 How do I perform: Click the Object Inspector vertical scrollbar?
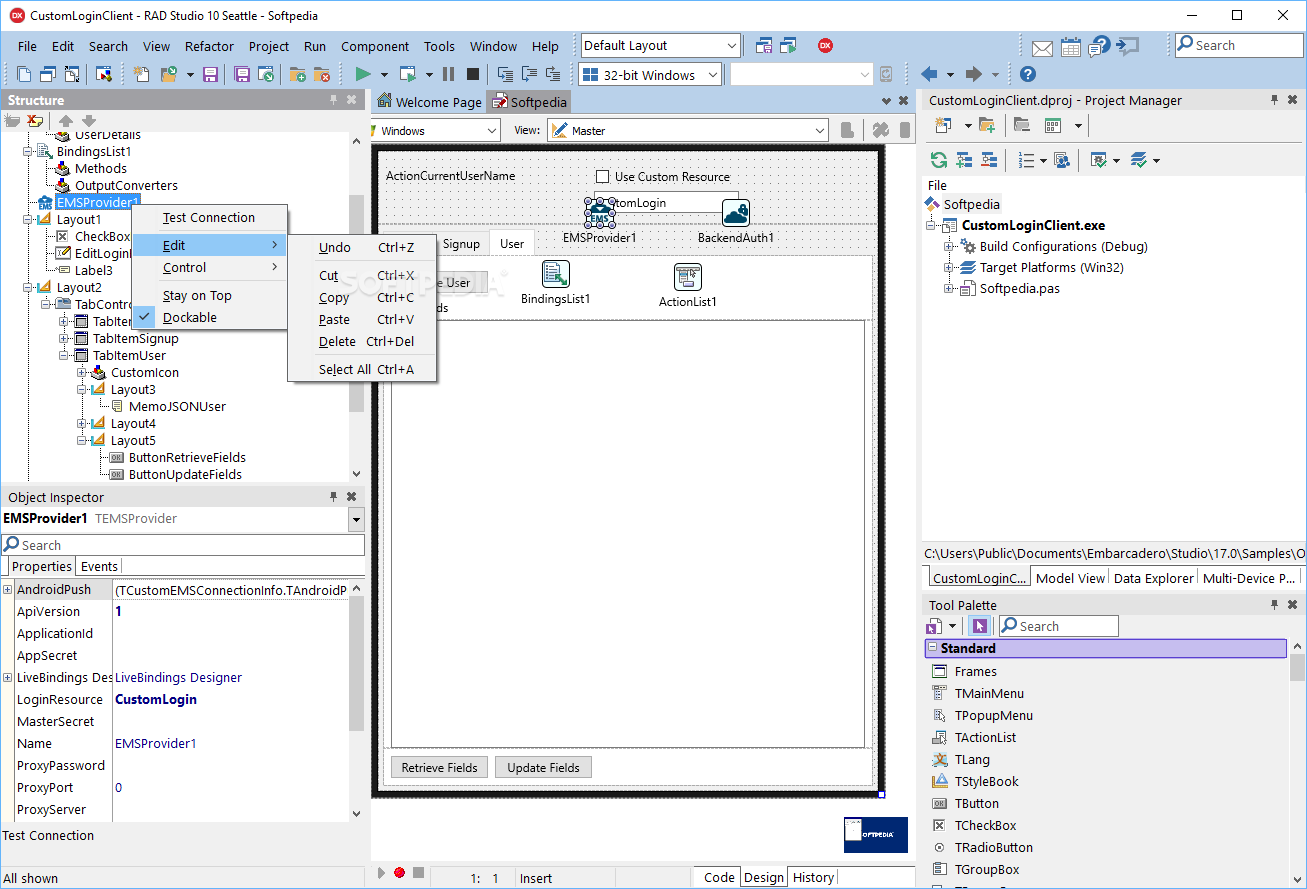357,700
